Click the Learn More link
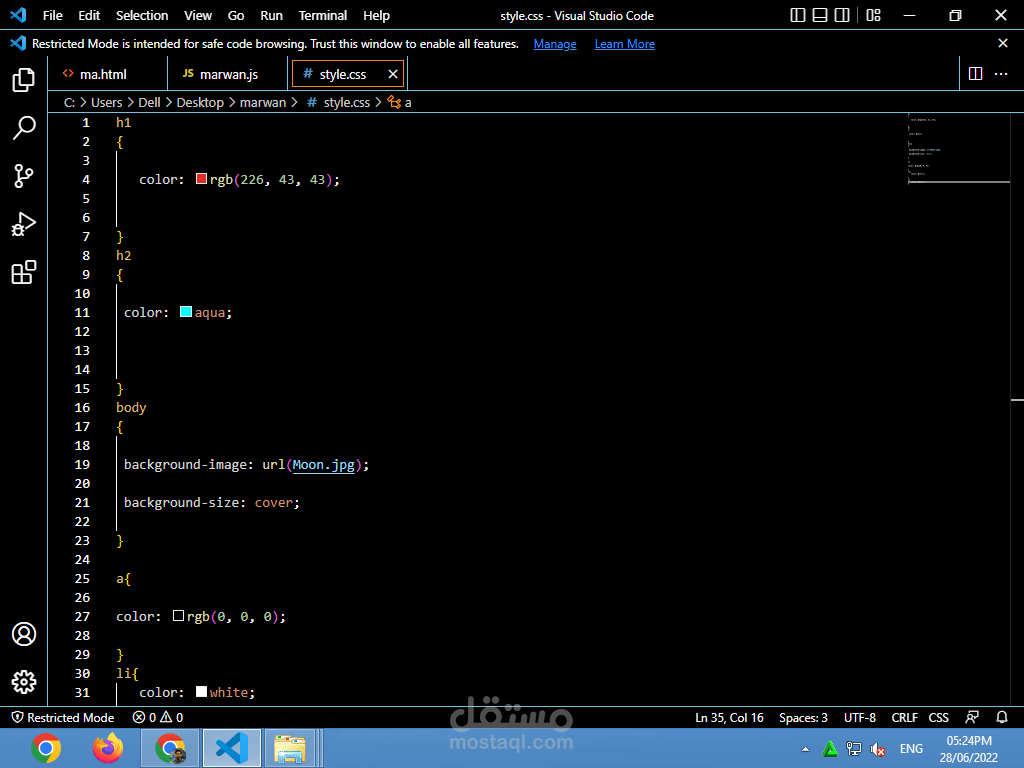This screenshot has width=1024, height=768. click(624, 44)
